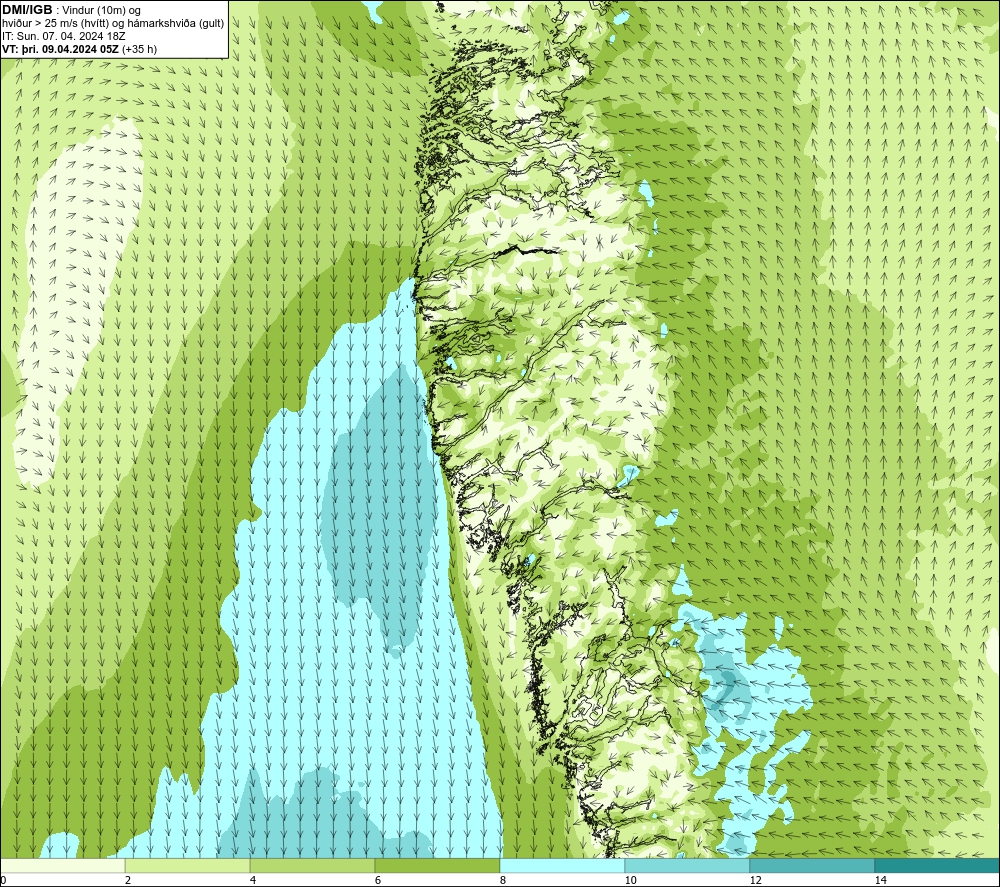Click the DMI/IGB title text
Viewport: 1000px width, 887px height.
27,10
